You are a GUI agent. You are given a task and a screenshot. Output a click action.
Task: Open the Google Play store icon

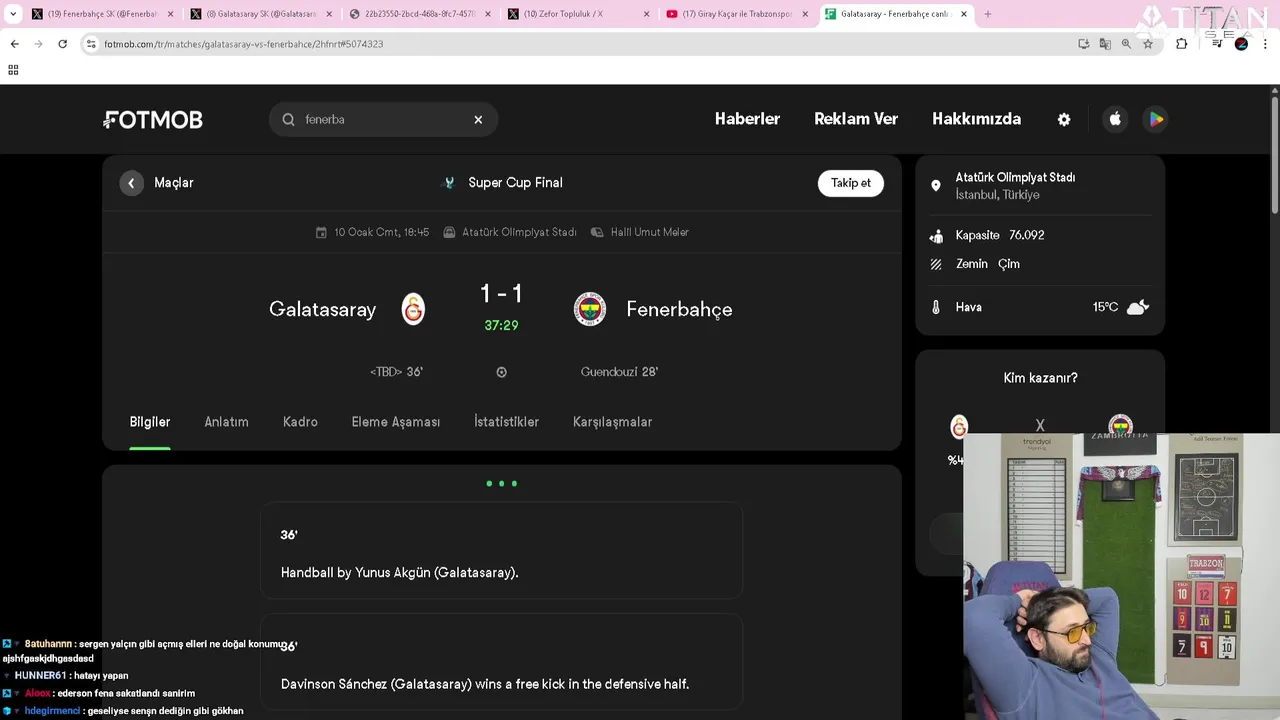1156,119
